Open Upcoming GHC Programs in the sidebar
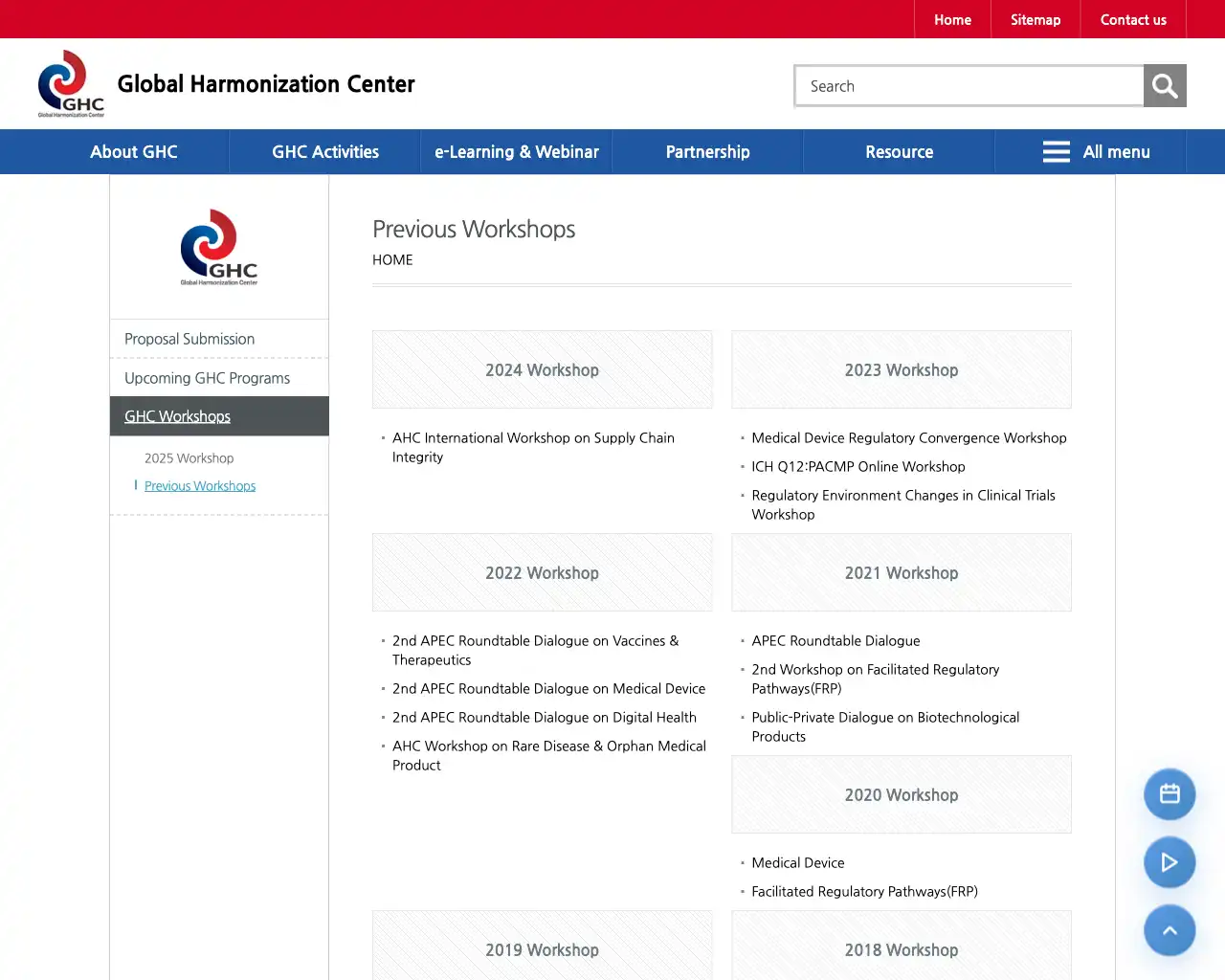The height and width of the screenshot is (980, 1225). tap(207, 378)
